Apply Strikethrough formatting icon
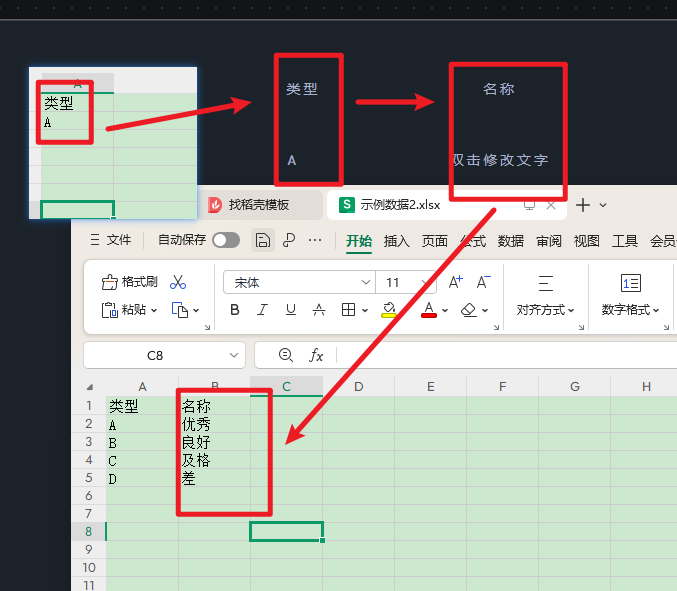677x591 pixels. (319, 310)
